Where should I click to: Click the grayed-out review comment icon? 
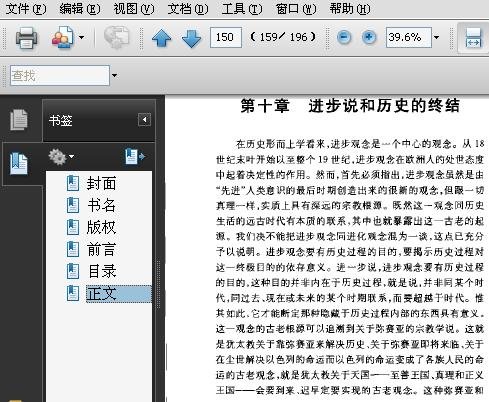[x=116, y=37]
